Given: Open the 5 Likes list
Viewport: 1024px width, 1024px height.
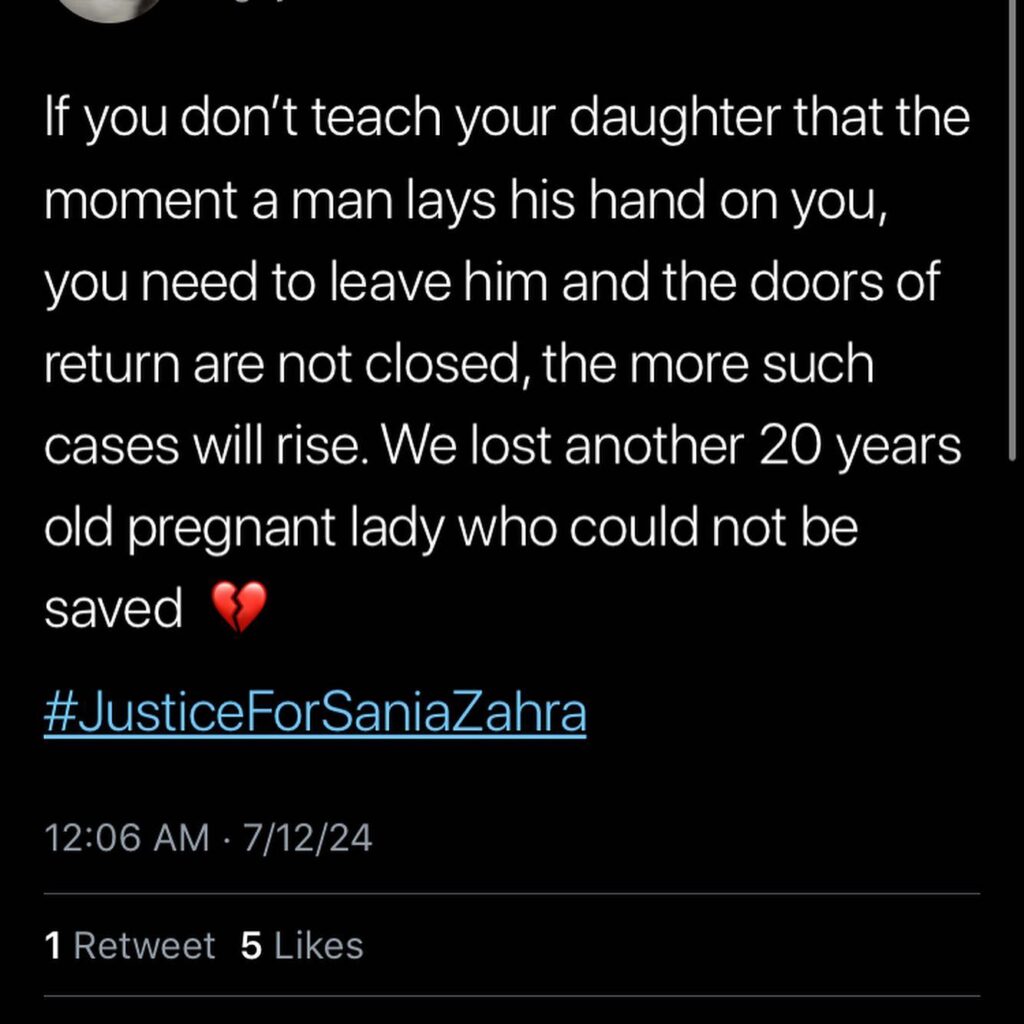Looking at the screenshot, I should (302, 946).
